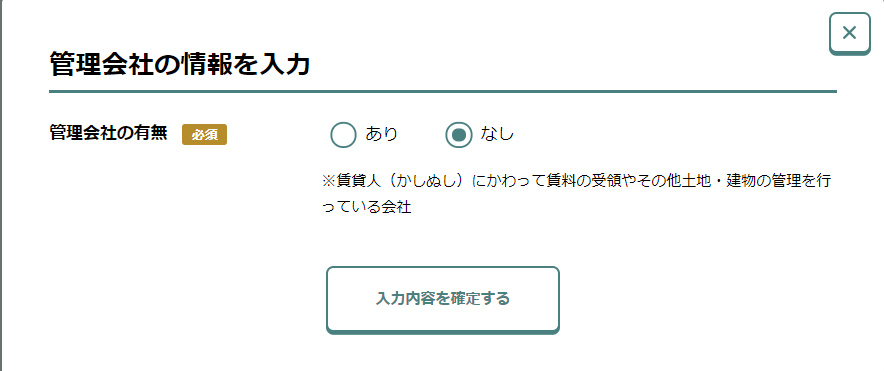Click the ※ symbol starting the note

point(329,182)
